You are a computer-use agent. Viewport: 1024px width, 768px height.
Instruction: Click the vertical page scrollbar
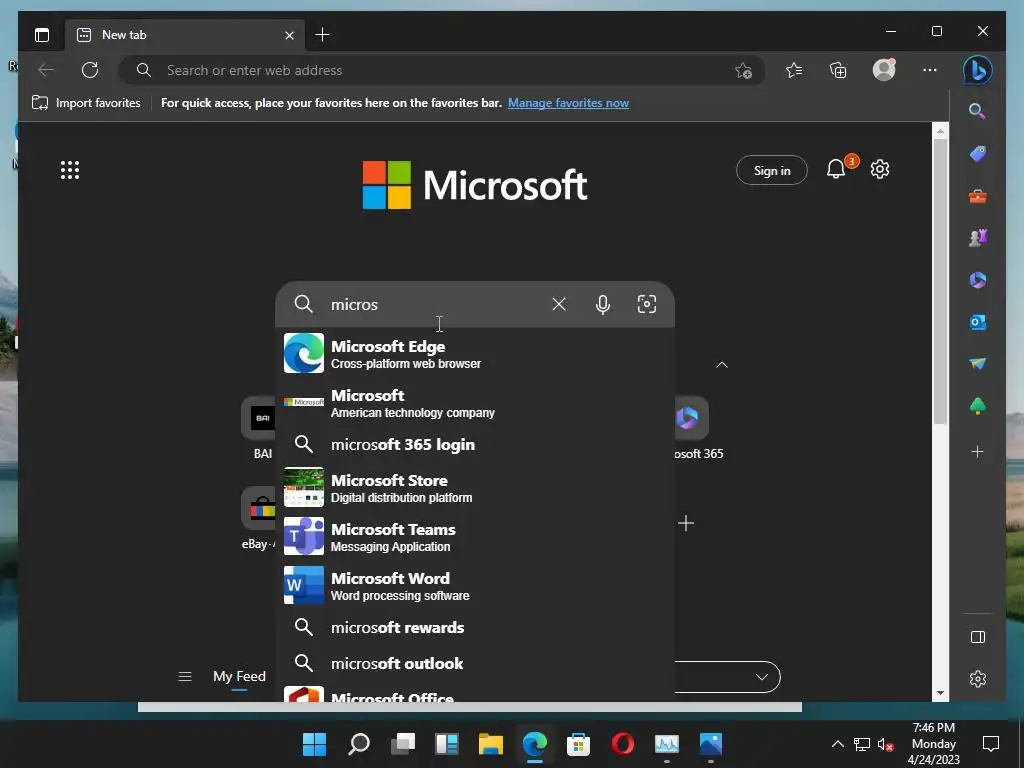[x=940, y=281]
